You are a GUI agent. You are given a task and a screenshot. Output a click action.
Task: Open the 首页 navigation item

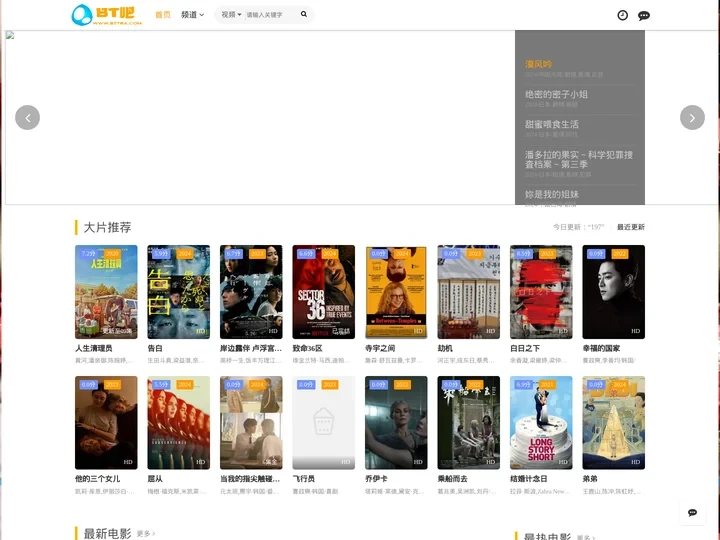click(163, 15)
